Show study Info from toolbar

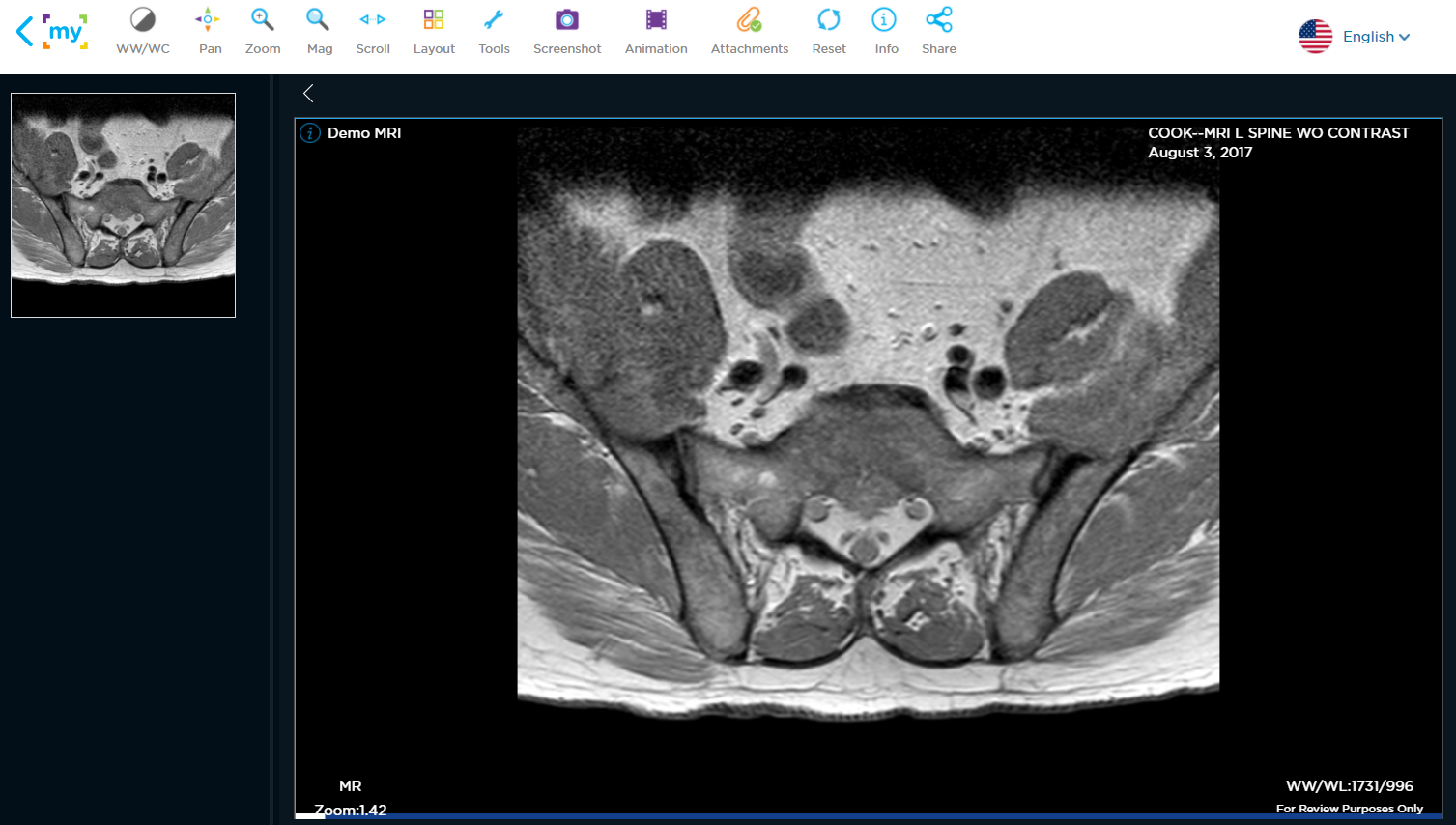pos(885,32)
